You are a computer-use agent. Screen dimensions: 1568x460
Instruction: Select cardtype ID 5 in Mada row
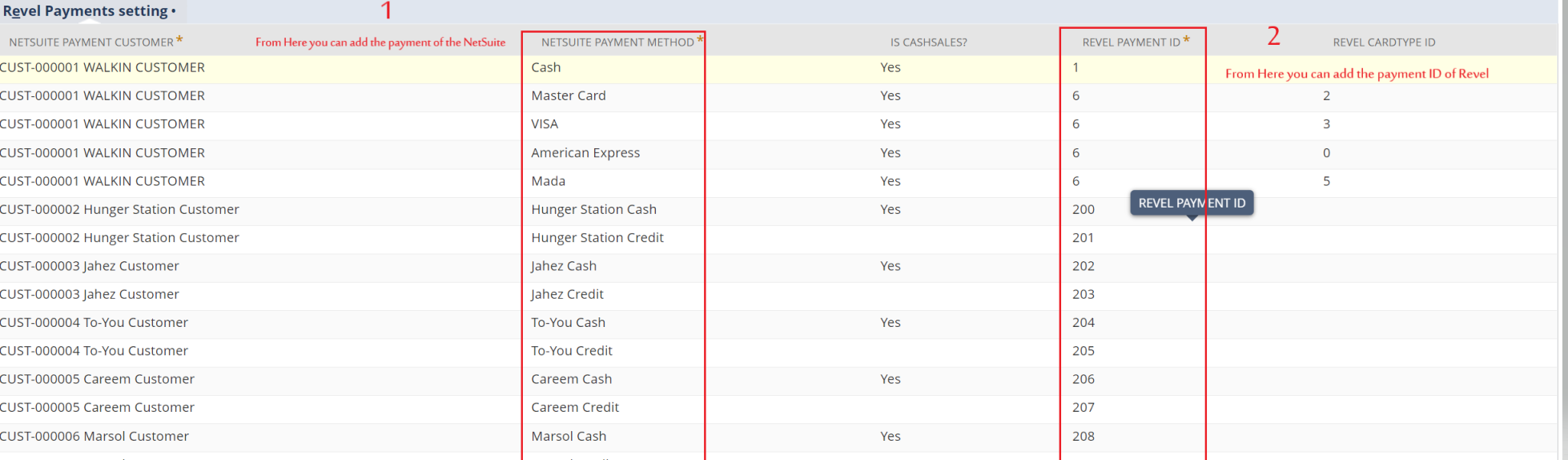coord(1326,181)
